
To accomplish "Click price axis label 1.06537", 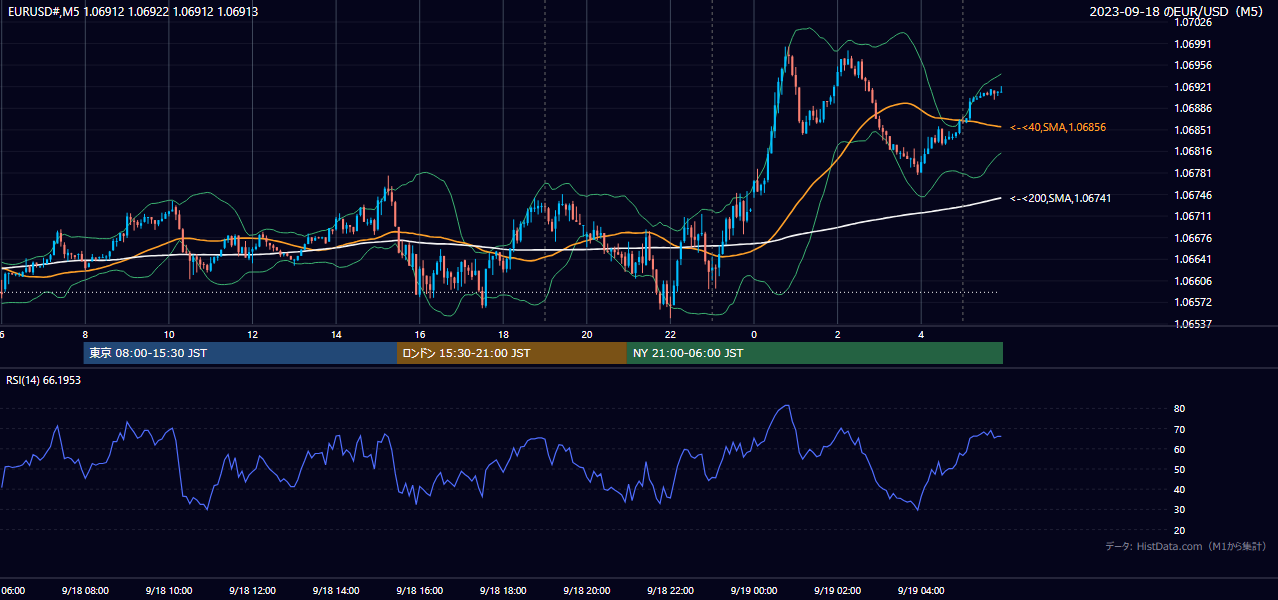I will coord(1192,324).
